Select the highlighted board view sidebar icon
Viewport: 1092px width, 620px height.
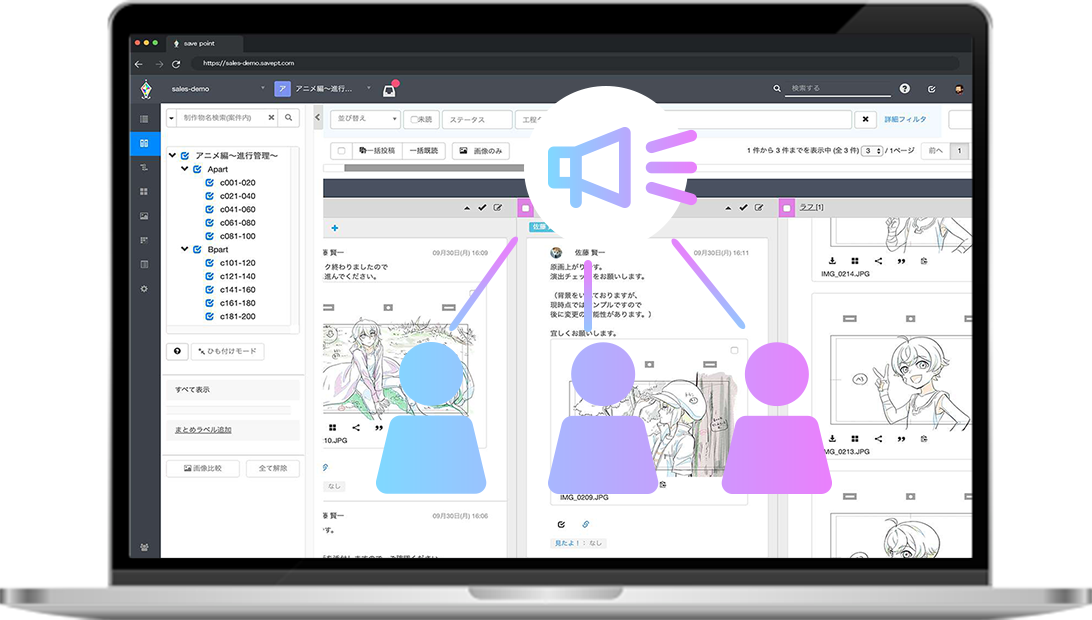[144, 144]
